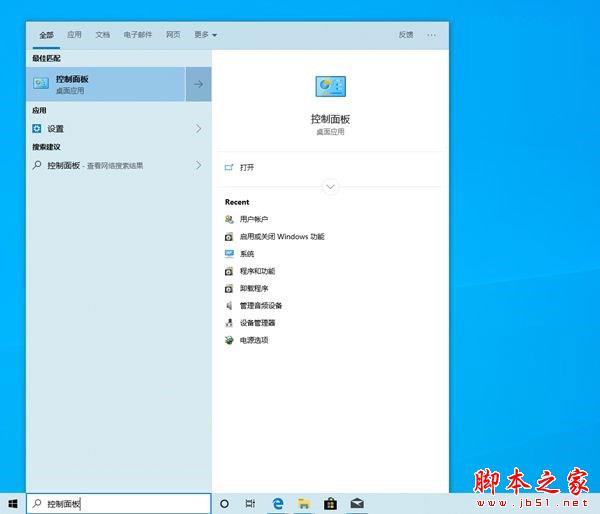
Task: Expand the 更多 dropdown filter
Action: [205, 35]
